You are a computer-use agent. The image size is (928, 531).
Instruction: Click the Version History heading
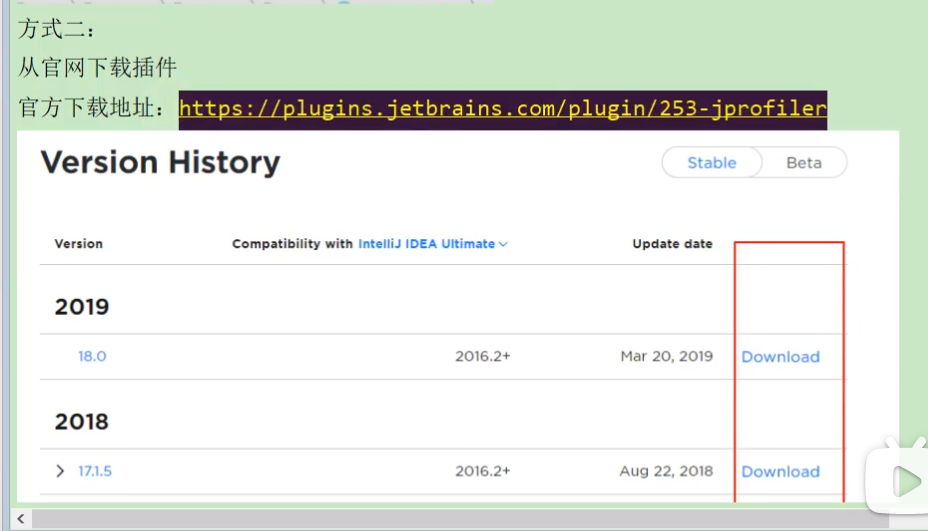click(x=160, y=162)
